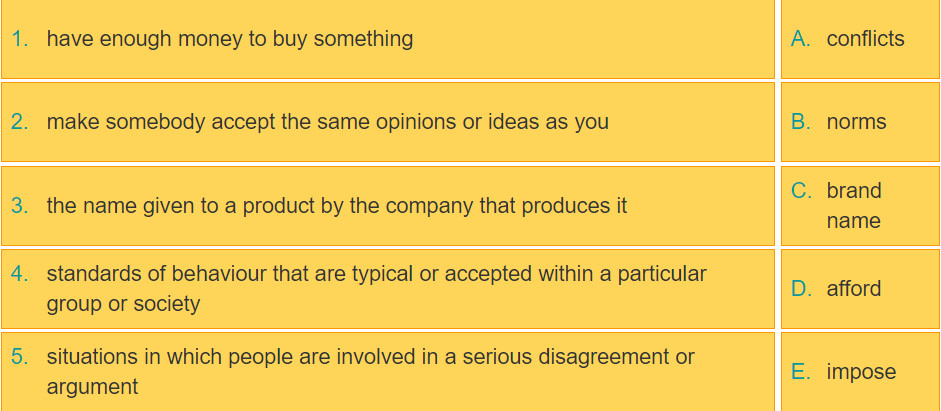This screenshot has width=941, height=411.
Task: Click the number 5 label
Action: [x=19, y=356]
